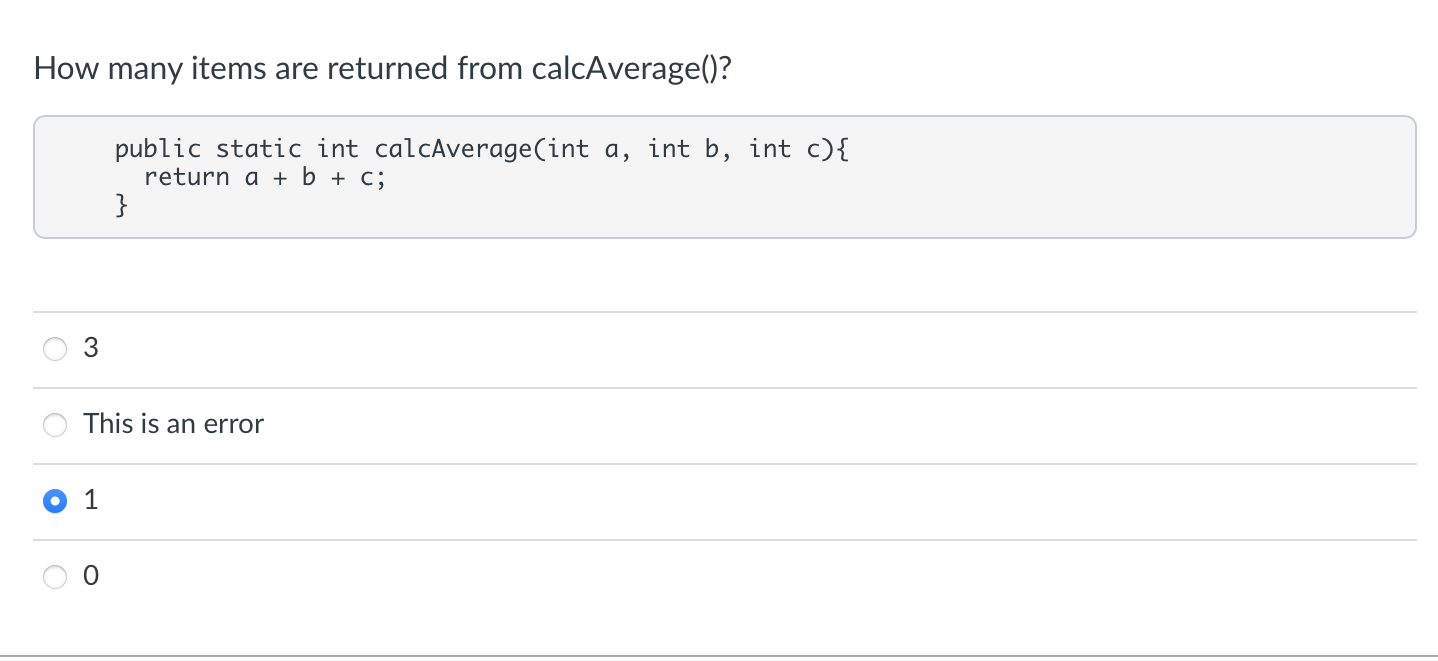Click the "static" keyword in the code
Viewport: 1438px width, 661px height.
pos(259,149)
